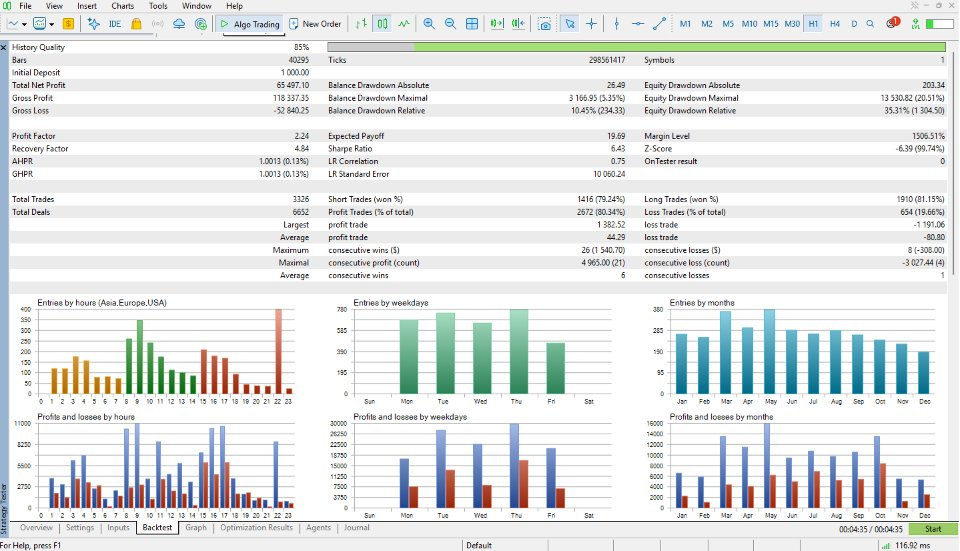The width and height of the screenshot is (960, 551).
Task: Select the H4 timeframe
Action: tap(834, 24)
